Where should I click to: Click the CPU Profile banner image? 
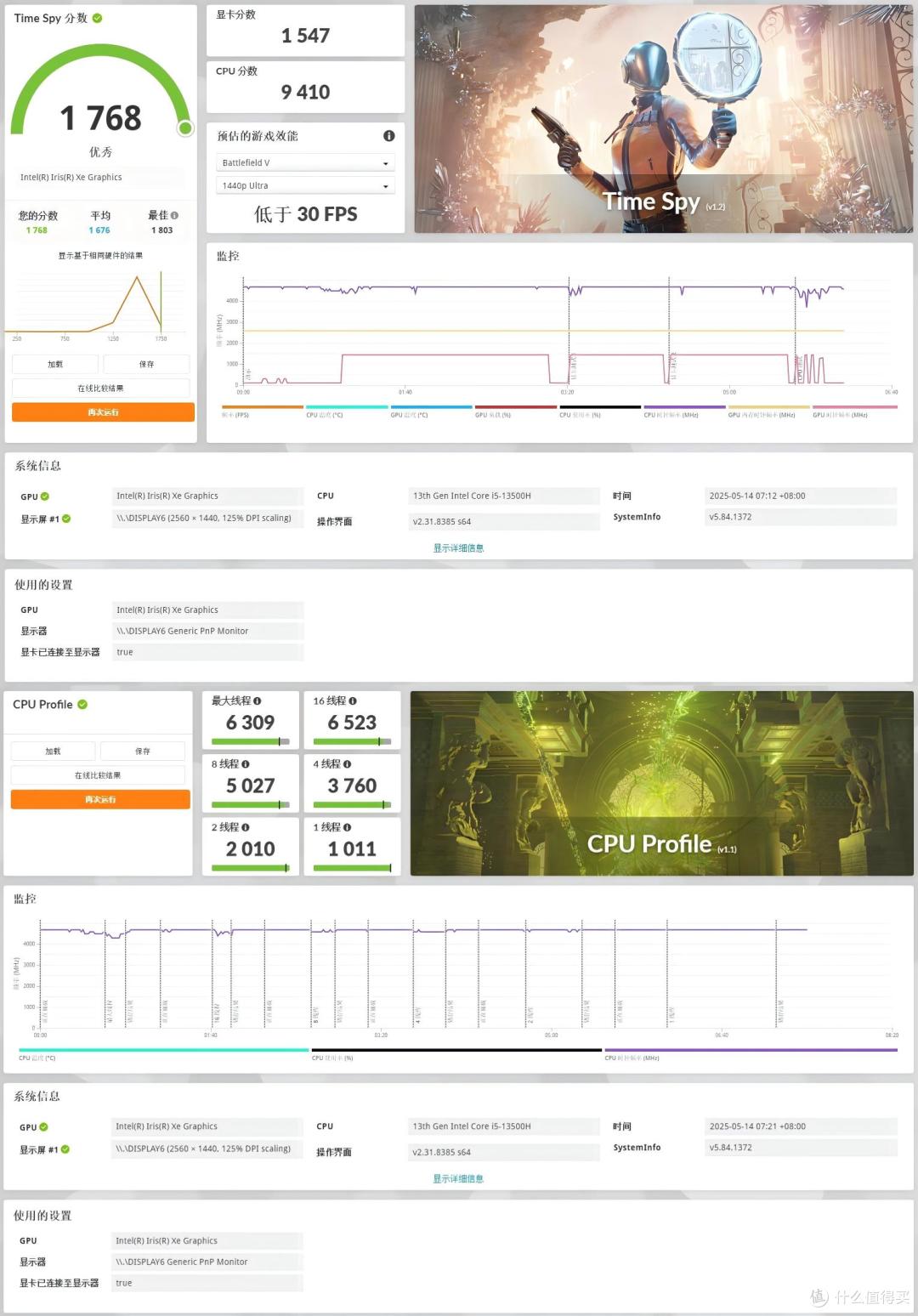(661, 783)
